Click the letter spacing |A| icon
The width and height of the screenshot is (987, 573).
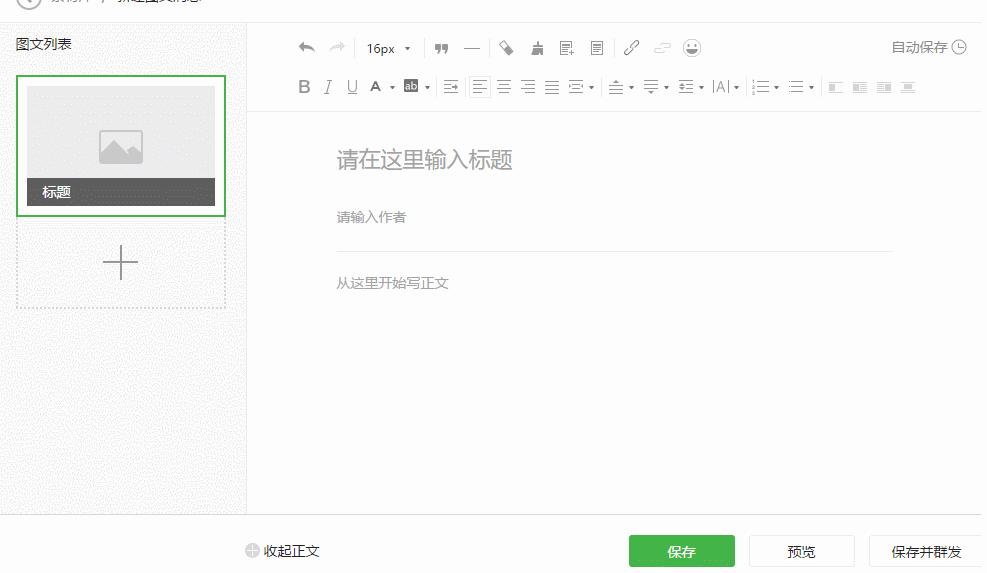click(x=721, y=87)
